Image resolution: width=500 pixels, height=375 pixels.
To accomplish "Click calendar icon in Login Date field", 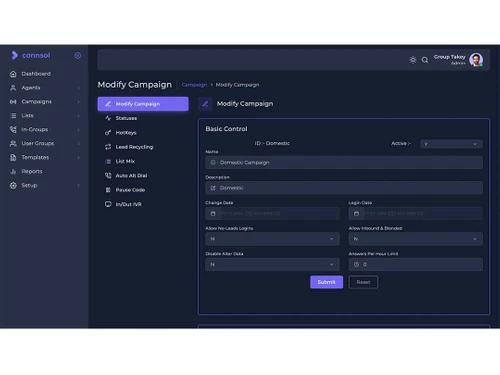I will coord(356,214).
